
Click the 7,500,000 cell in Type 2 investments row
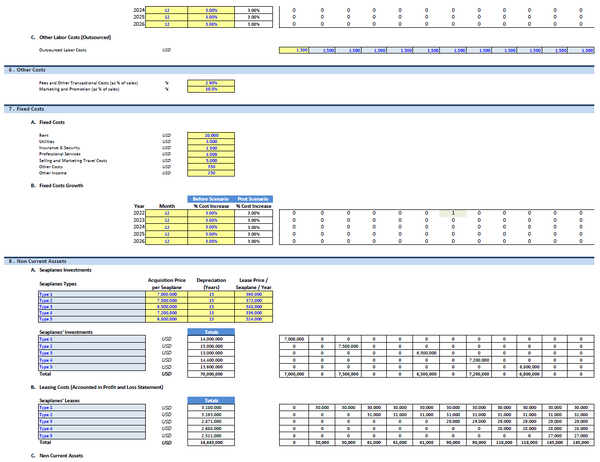[348, 346]
